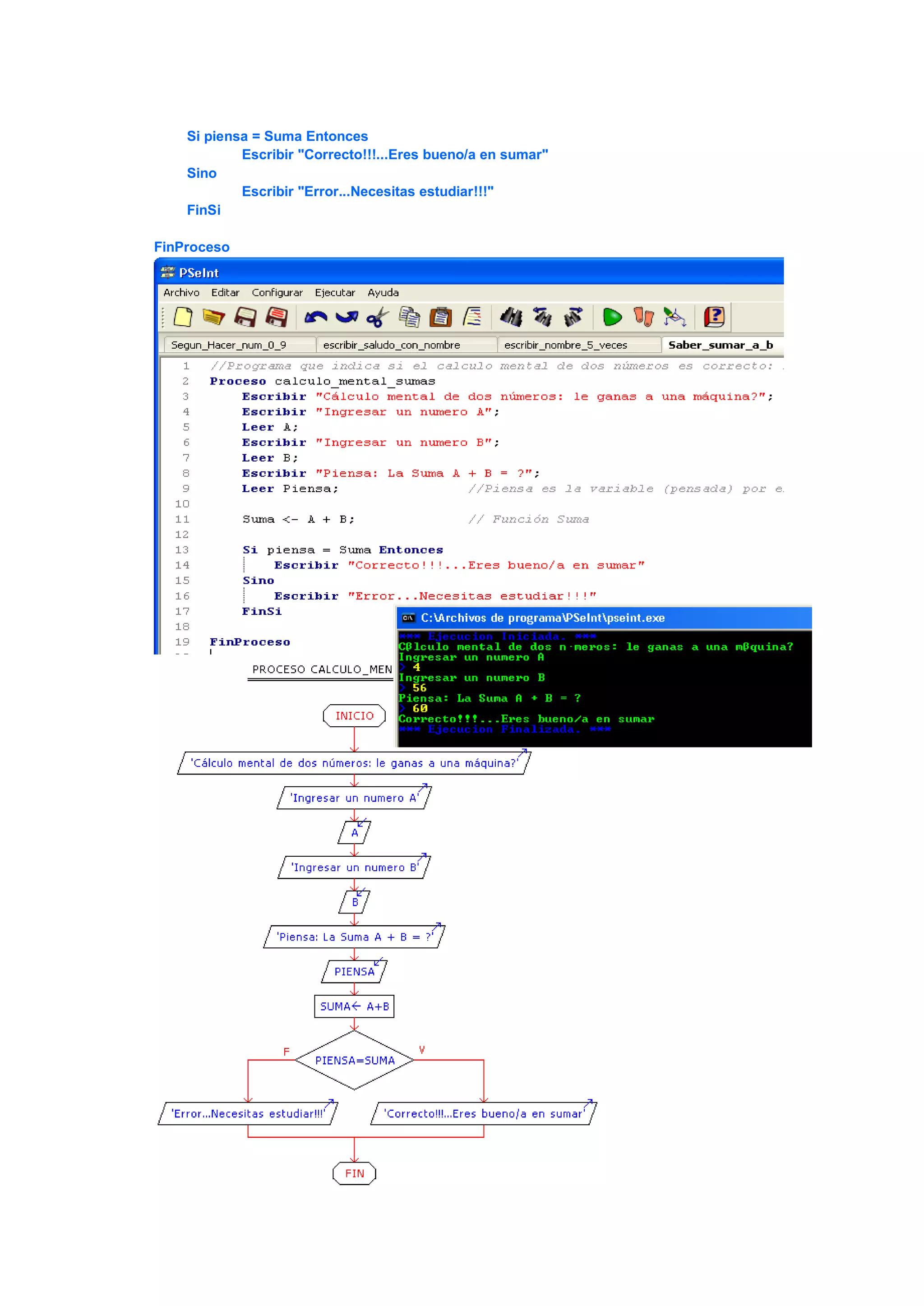This screenshot has width=924, height=1306.
Task: Open the Archivo menu
Action: click(181, 292)
